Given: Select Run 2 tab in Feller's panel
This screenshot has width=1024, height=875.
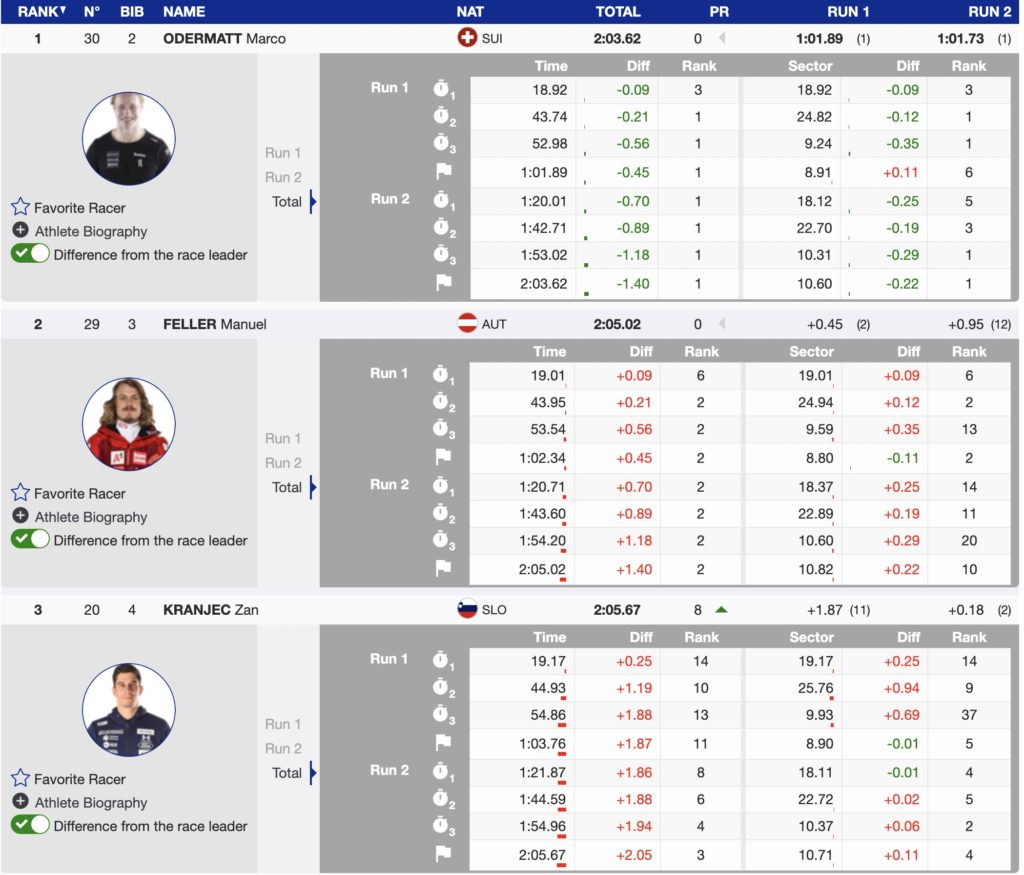Looking at the screenshot, I should pos(283,463).
